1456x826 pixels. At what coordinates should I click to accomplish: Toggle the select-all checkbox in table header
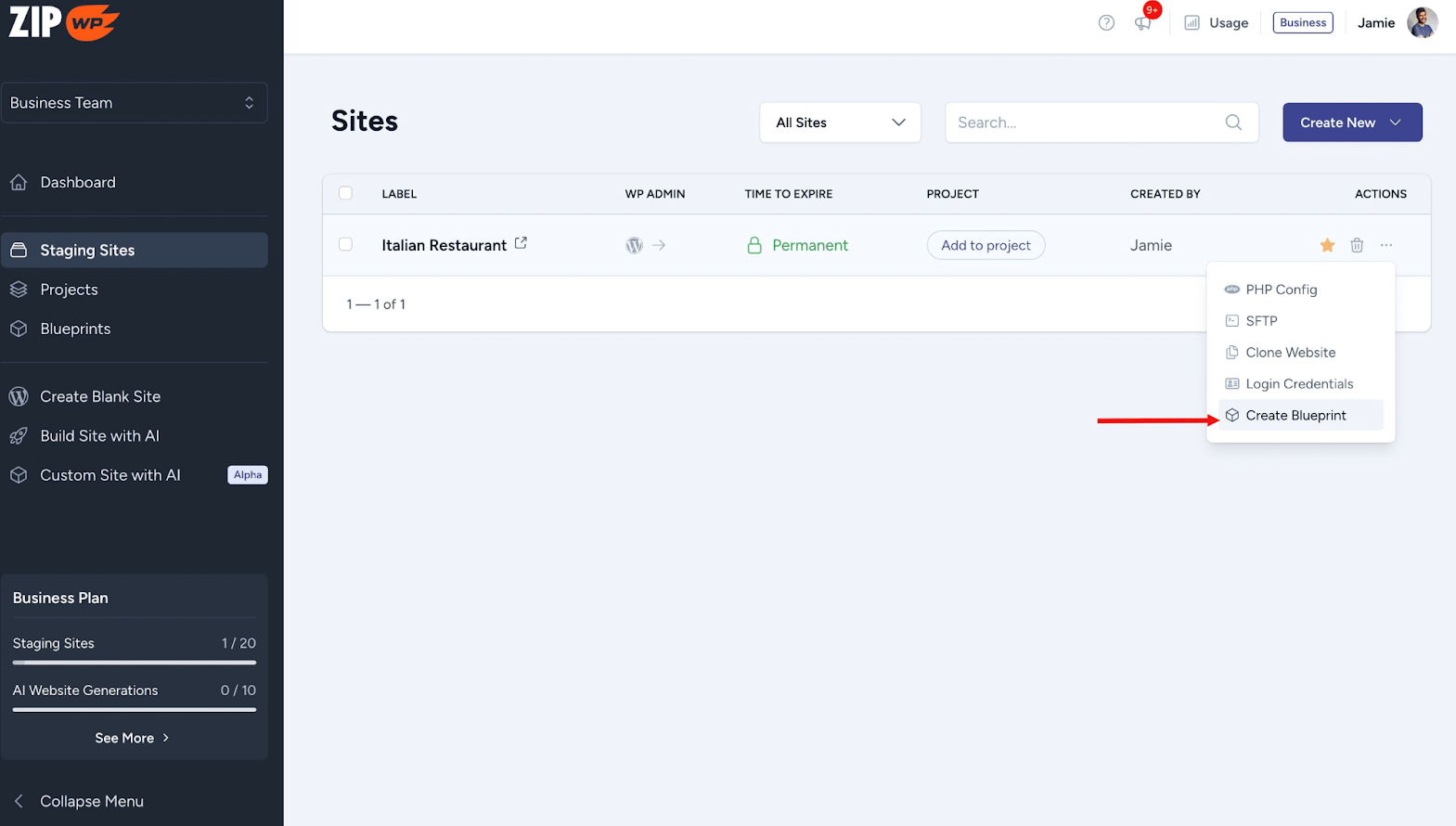coord(346,193)
